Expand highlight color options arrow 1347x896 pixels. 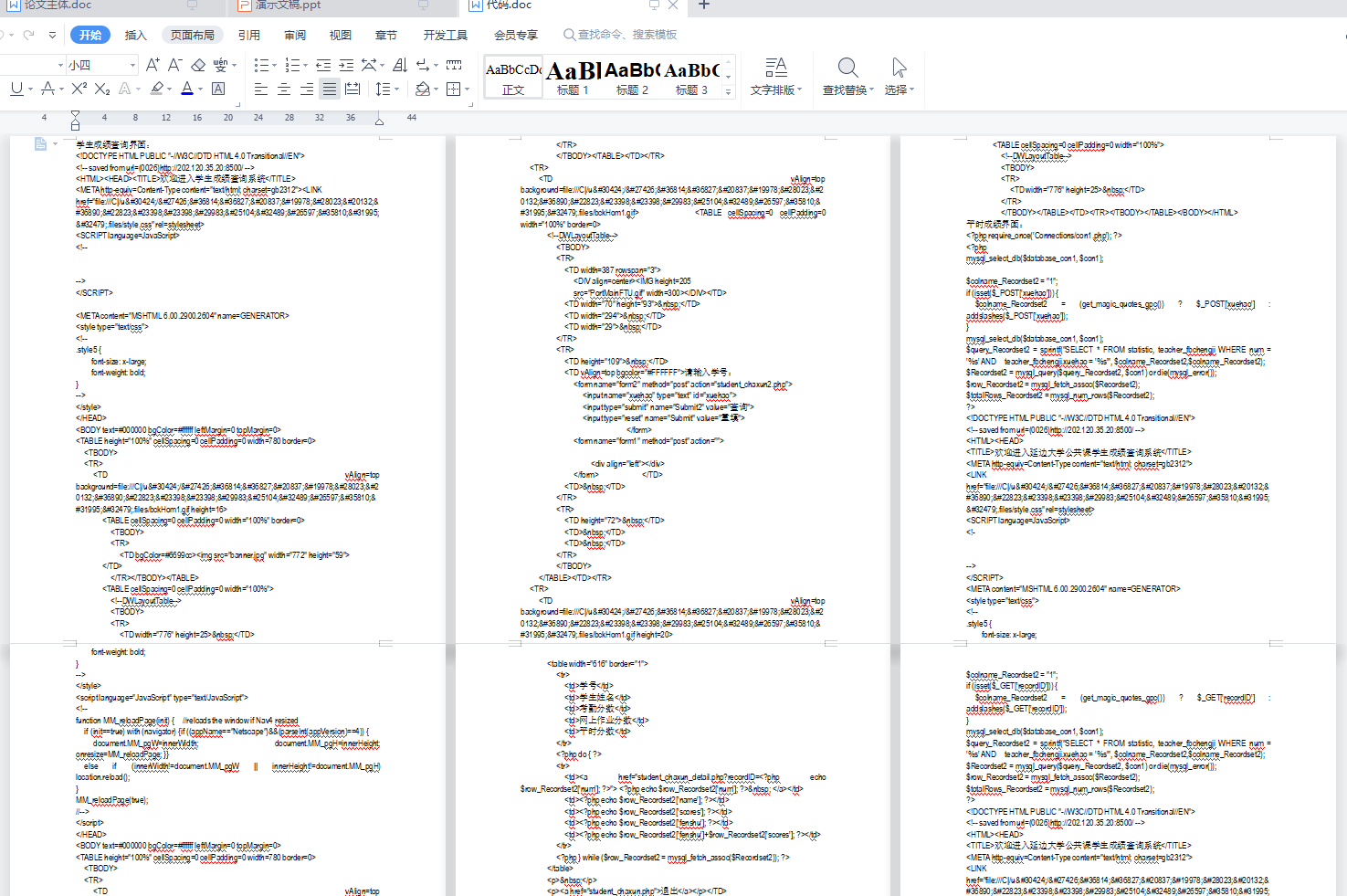coord(171,90)
